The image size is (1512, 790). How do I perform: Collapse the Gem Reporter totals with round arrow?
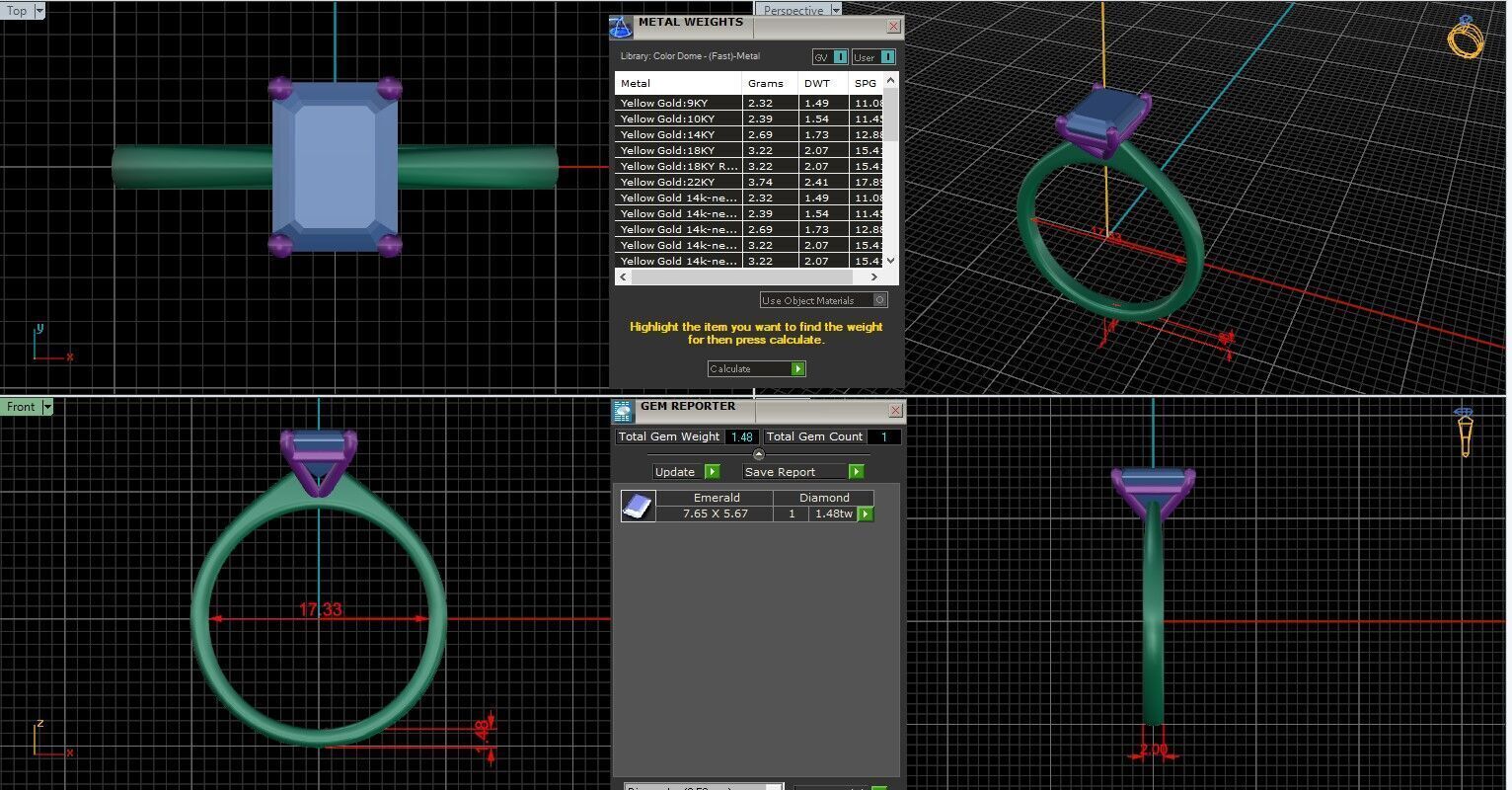[x=758, y=454]
